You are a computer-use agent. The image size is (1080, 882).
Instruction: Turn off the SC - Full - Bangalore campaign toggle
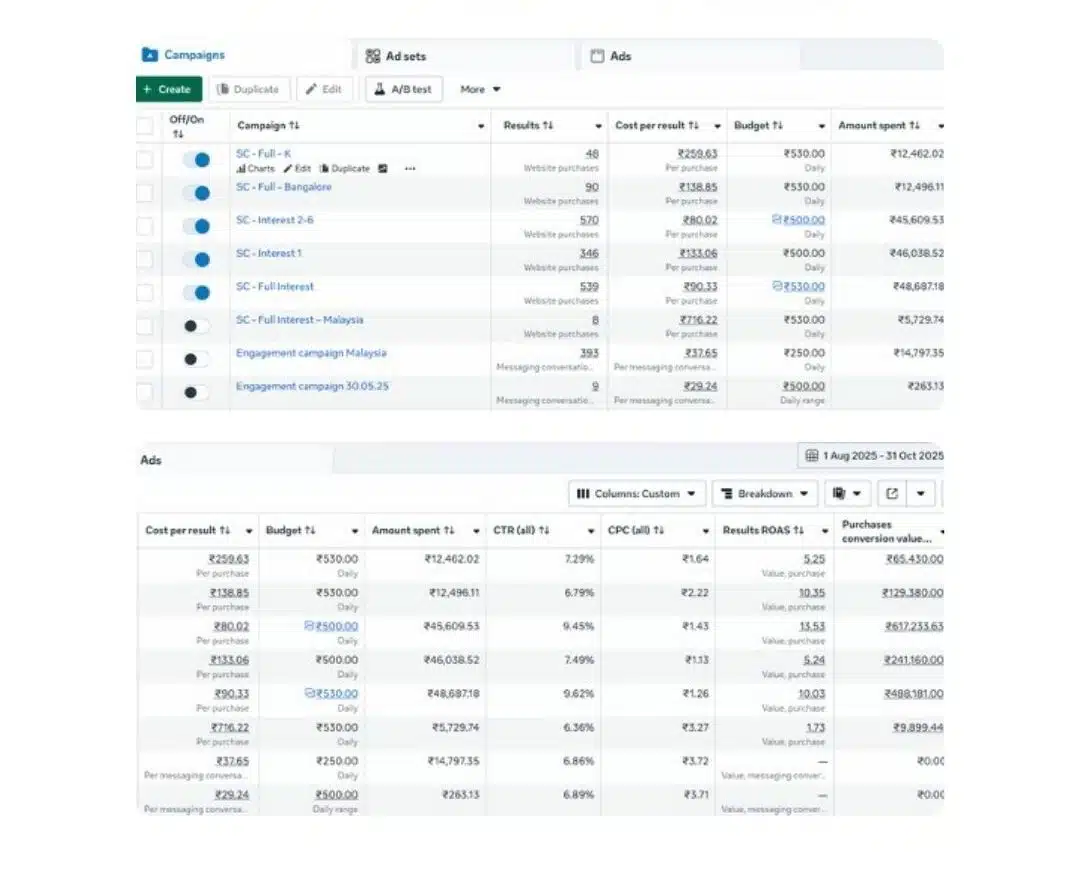click(198, 193)
